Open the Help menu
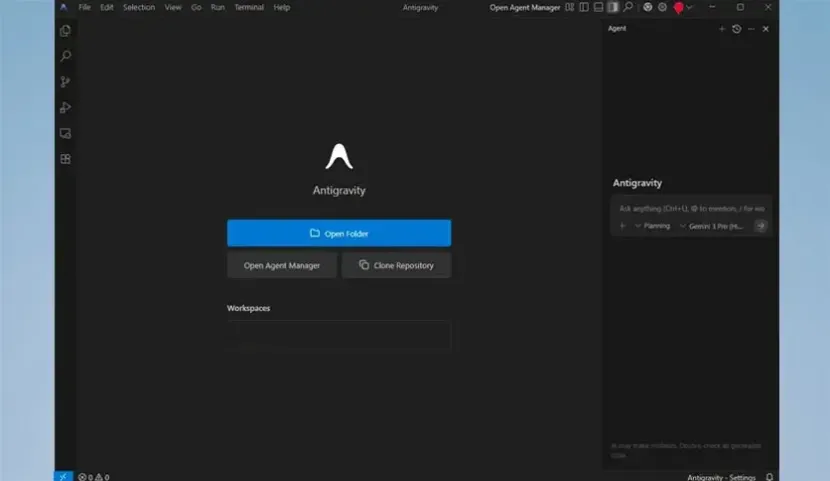The image size is (830, 481). [x=282, y=7]
